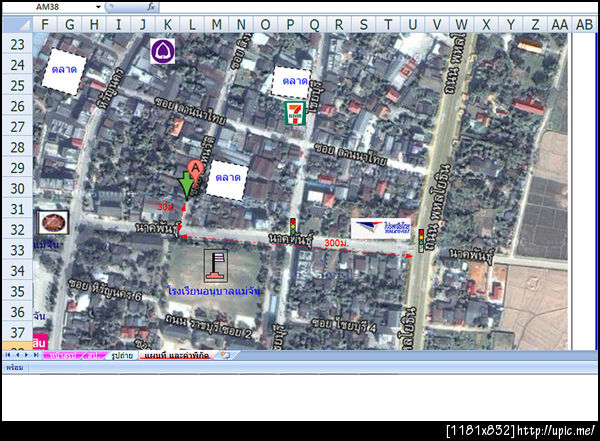This screenshot has height=441, width=600.
Task: Click the formula bar input area
Action: (377, 7)
